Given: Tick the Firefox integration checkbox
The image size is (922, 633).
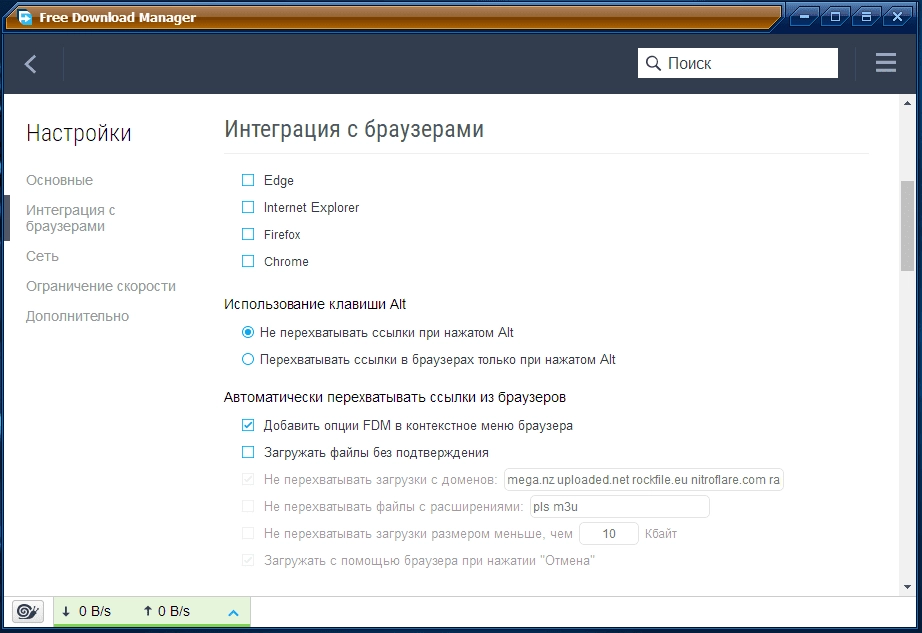Looking at the screenshot, I should 248,234.
